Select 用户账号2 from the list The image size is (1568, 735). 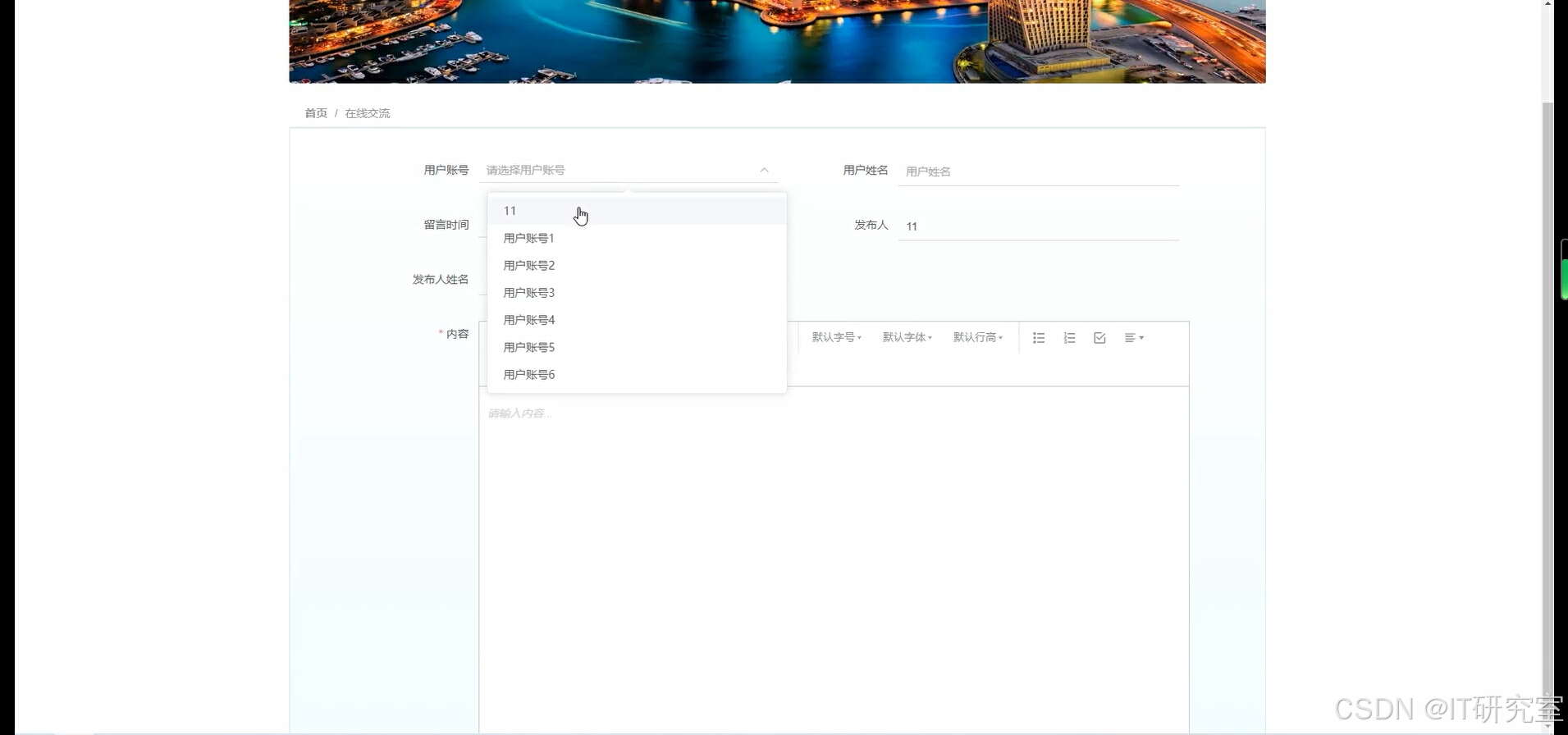tap(637, 265)
